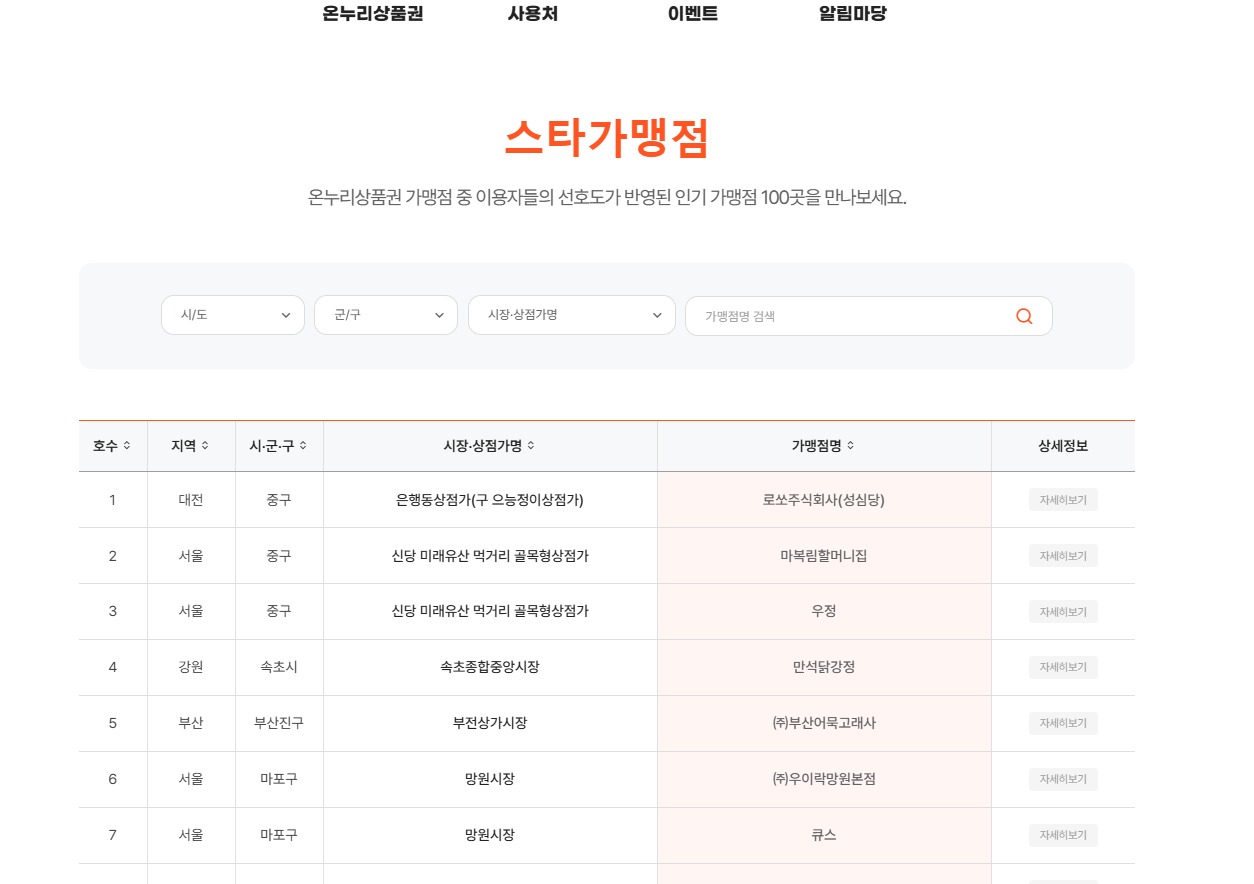Click the search magnifier icon
The width and height of the screenshot is (1254, 884).
(x=1023, y=315)
